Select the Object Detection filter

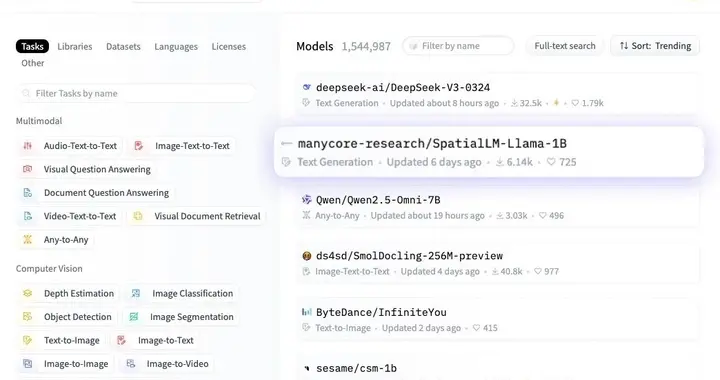pos(67,317)
